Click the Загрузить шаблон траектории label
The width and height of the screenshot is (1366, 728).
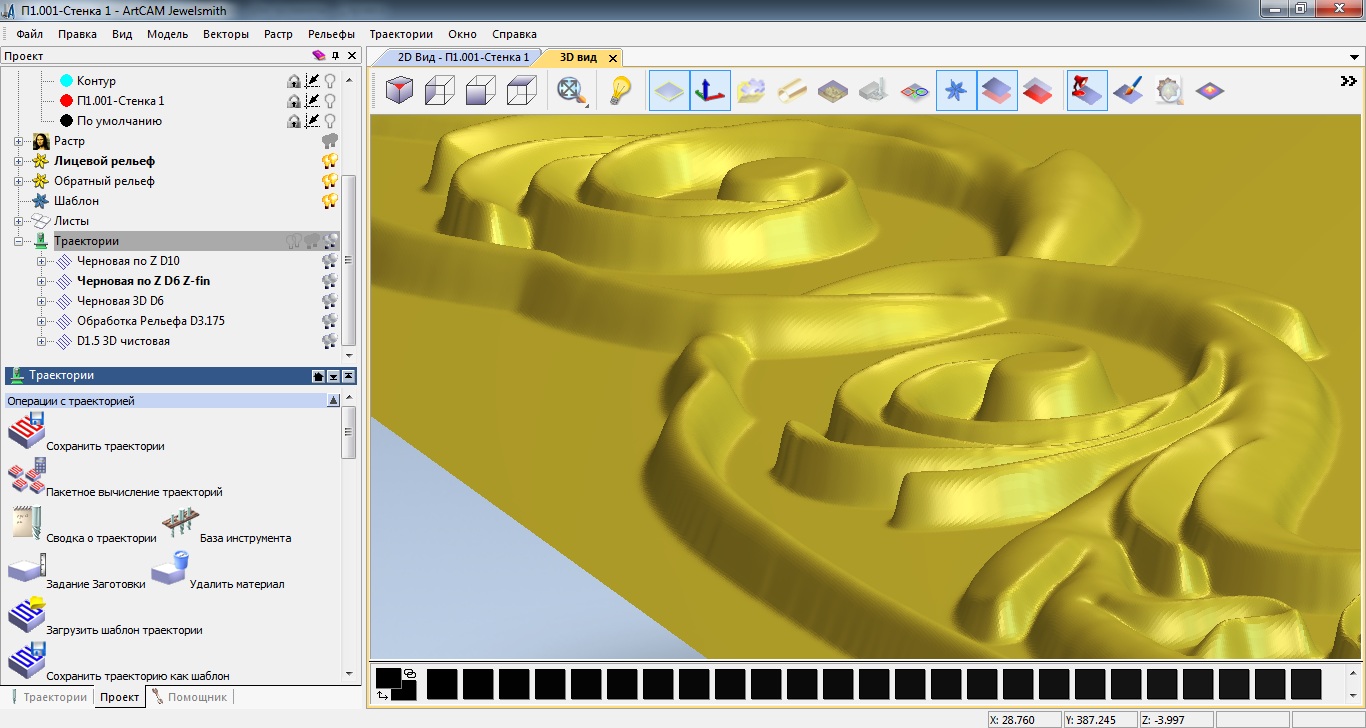point(124,630)
